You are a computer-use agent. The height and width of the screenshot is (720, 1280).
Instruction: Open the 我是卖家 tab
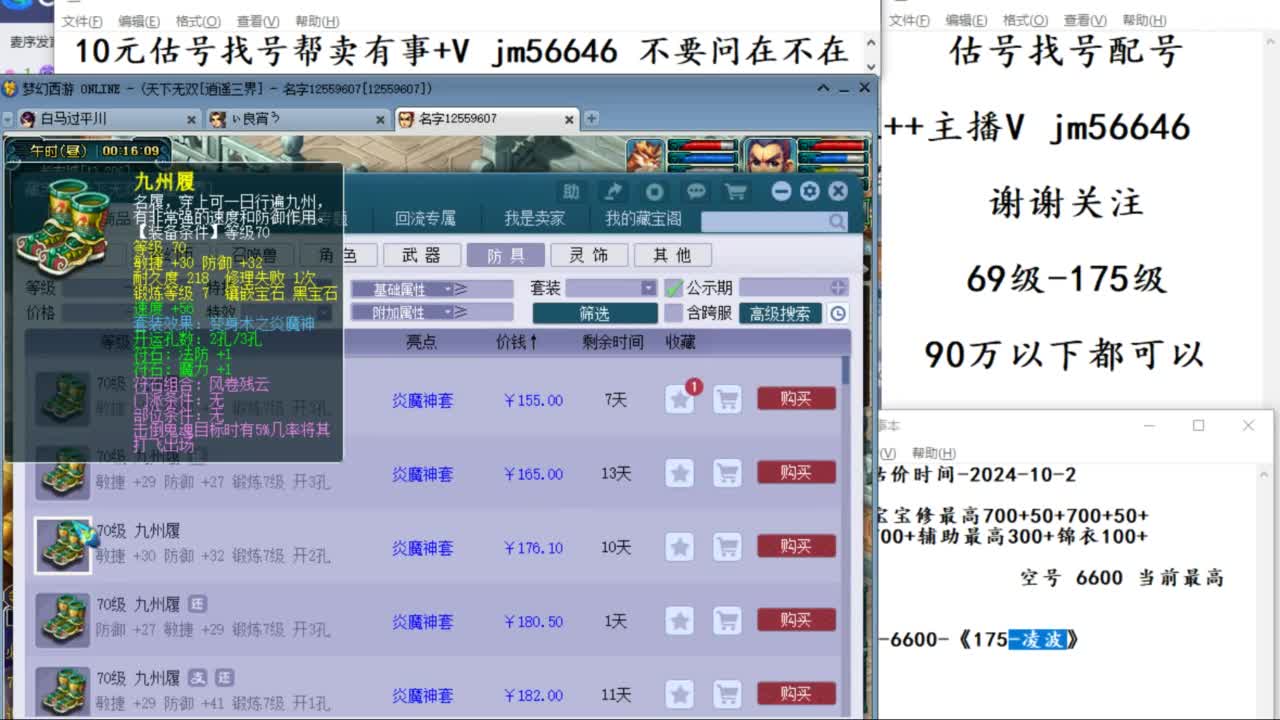(x=534, y=218)
